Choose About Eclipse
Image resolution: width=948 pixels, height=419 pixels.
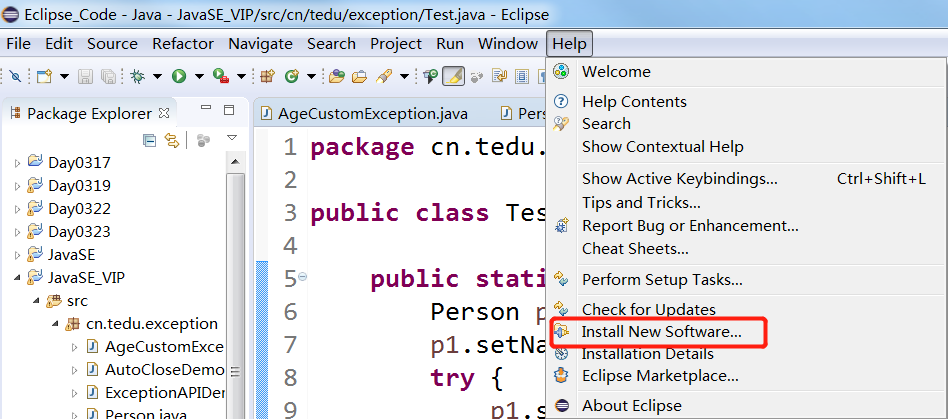pyautogui.click(x=747, y=406)
